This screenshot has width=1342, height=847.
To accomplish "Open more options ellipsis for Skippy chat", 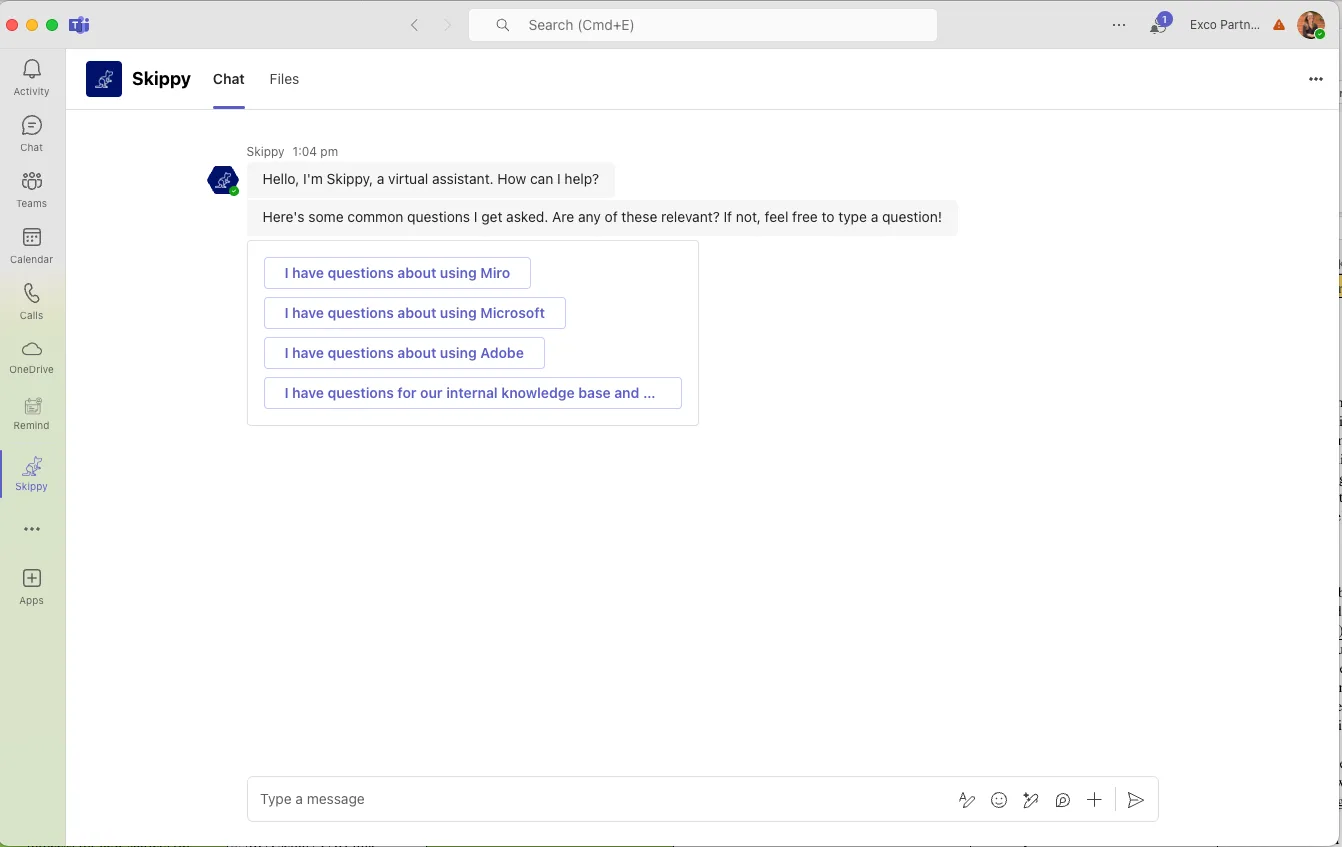I will tap(1316, 79).
